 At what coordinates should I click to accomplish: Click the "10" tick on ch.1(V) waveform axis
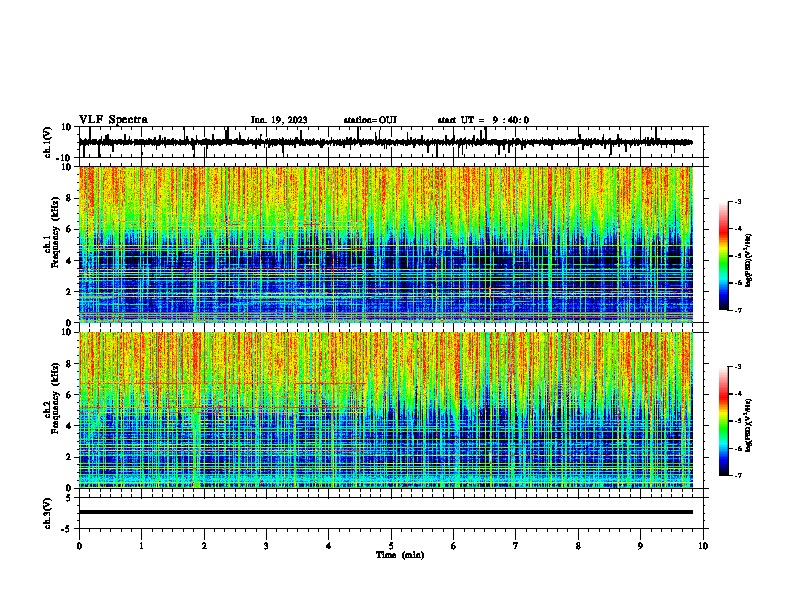(67, 127)
